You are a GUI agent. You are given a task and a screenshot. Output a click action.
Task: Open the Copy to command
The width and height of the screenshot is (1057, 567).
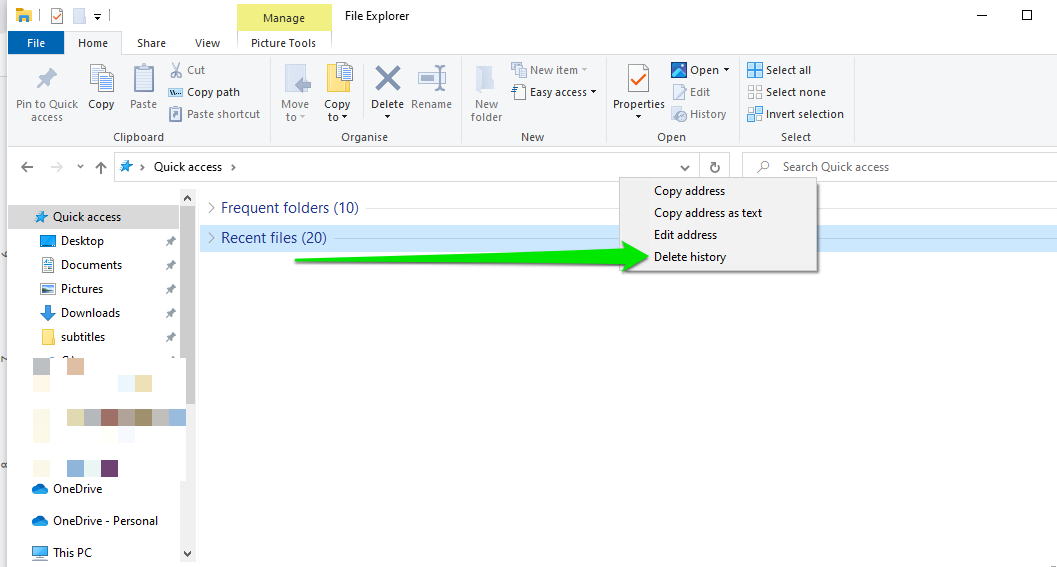(337, 93)
